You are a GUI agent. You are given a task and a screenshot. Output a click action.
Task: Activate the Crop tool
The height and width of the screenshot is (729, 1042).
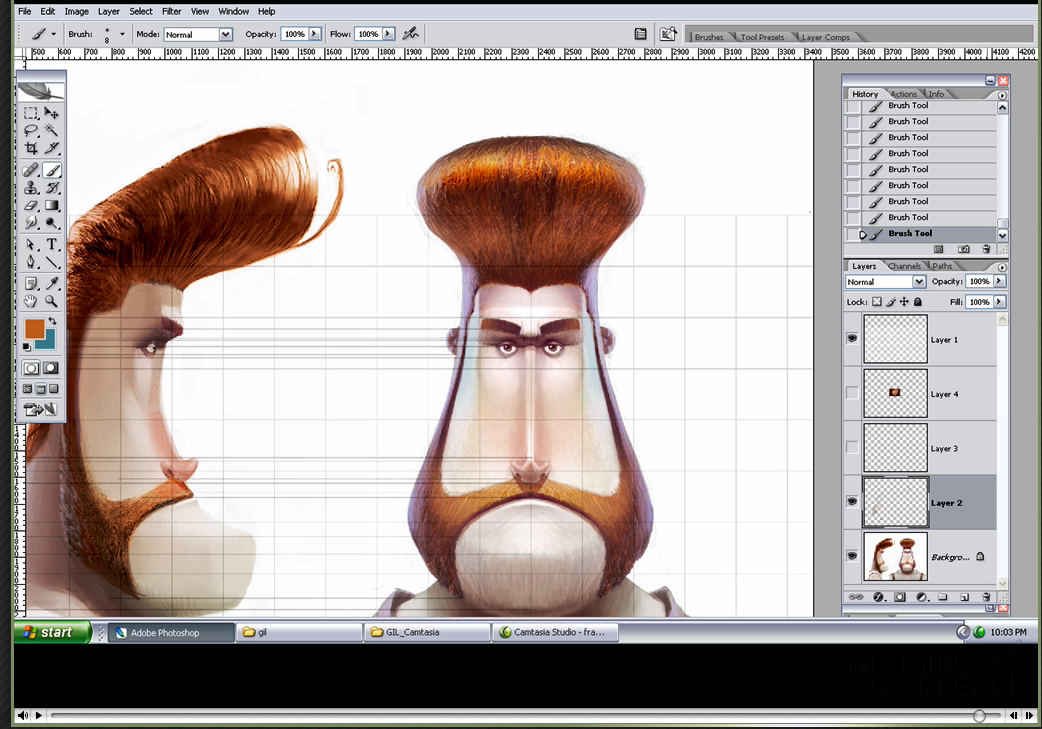click(x=32, y=147)
